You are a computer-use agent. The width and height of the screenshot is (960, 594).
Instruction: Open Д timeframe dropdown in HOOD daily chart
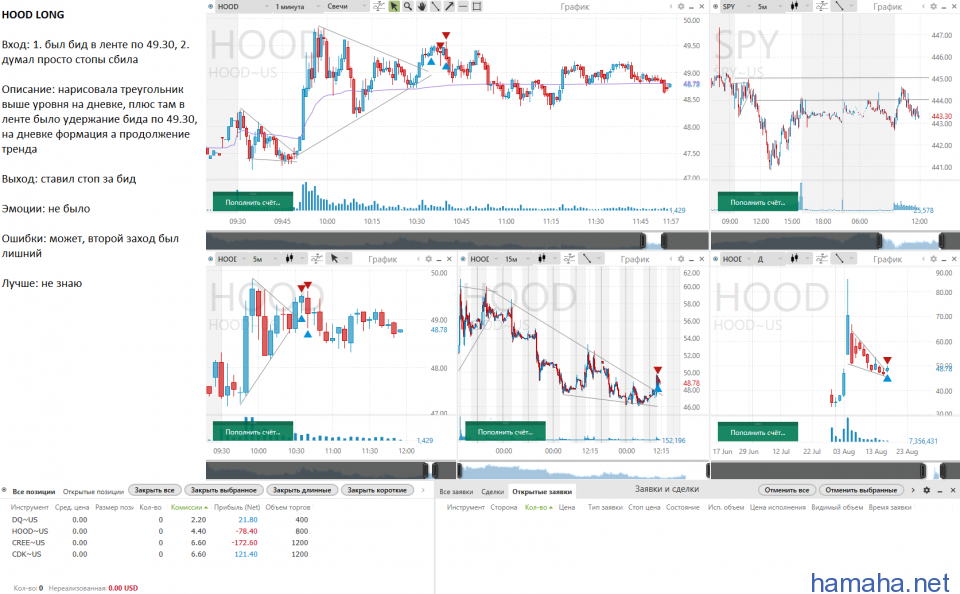(x=770, y=259)
